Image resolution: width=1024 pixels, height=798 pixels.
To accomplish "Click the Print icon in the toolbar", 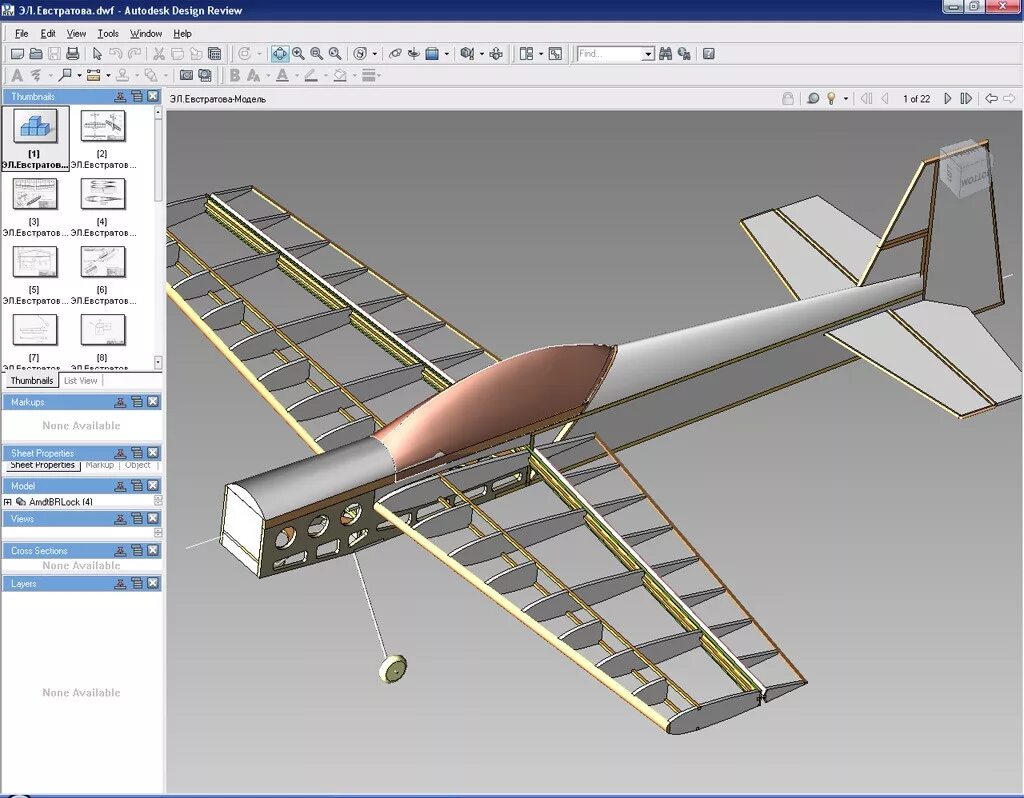I will click(x=72, y=54).
